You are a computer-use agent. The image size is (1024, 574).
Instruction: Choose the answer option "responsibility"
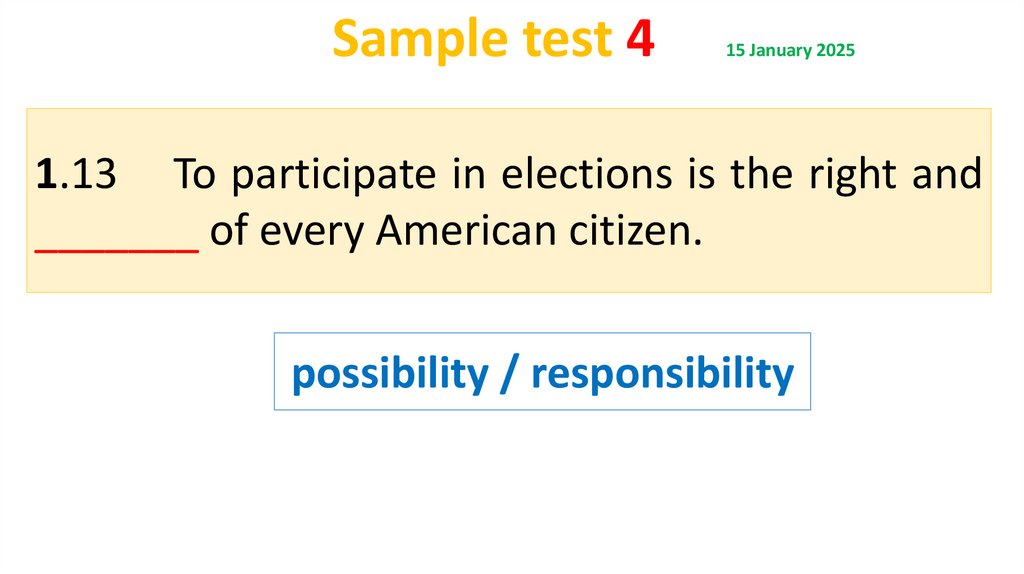662,373
